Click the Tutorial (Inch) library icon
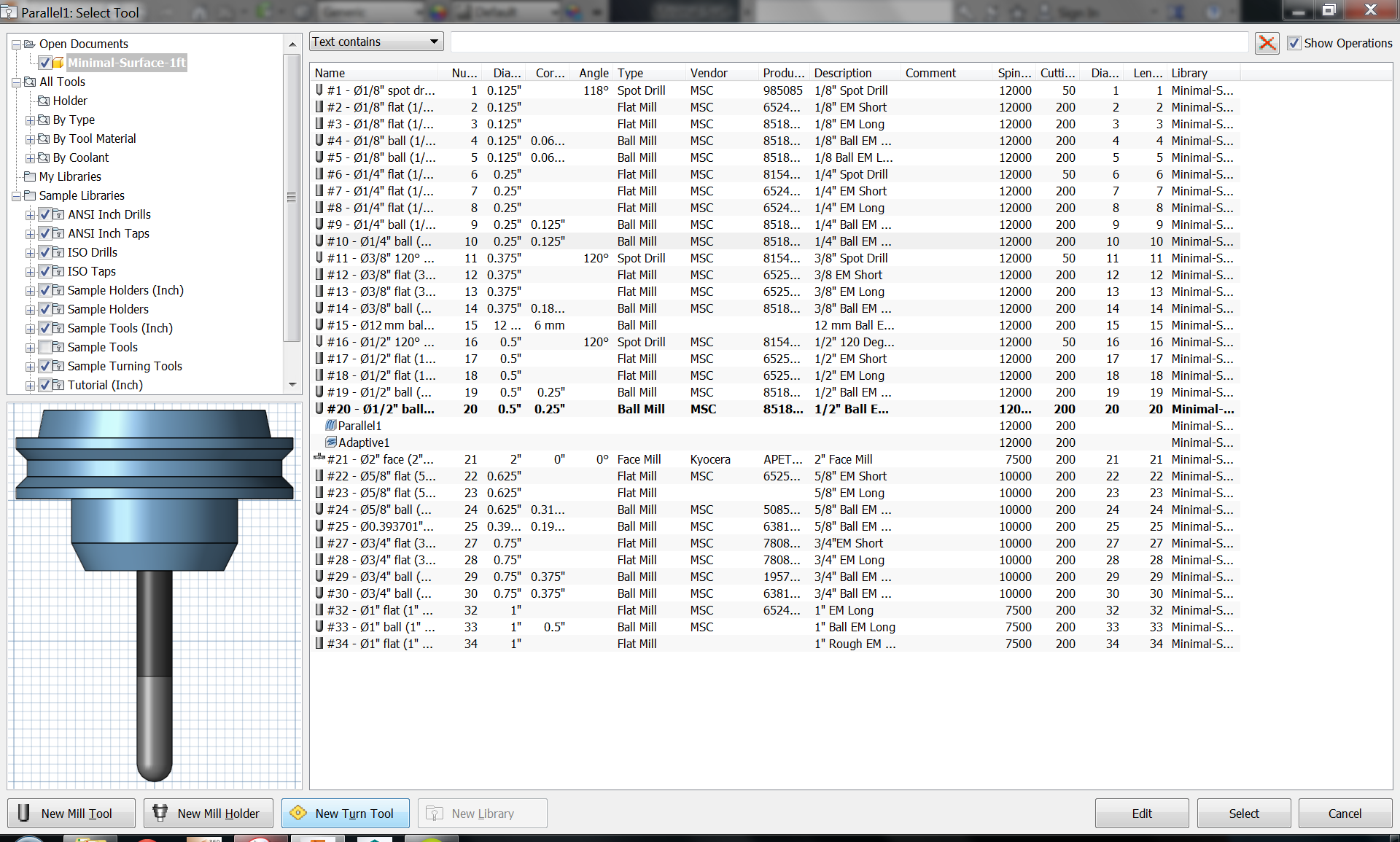This screenshot has width=1400, height=842. [58, 385]
